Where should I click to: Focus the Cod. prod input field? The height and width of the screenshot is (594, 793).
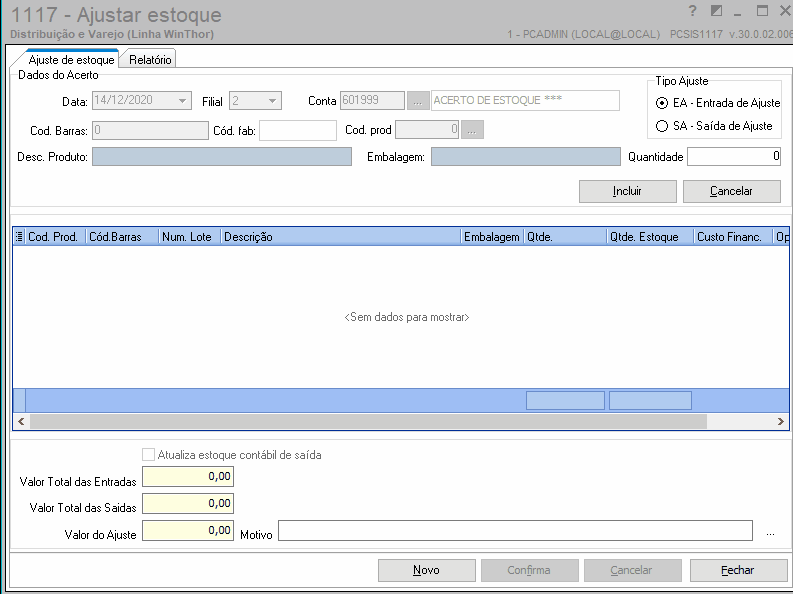point(427,130)
